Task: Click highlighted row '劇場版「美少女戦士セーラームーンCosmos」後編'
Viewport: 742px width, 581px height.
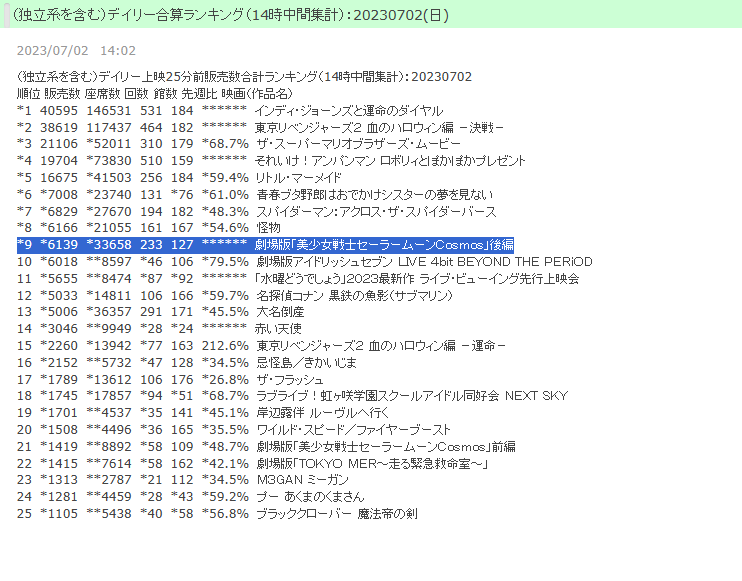Action: point(265,245)
